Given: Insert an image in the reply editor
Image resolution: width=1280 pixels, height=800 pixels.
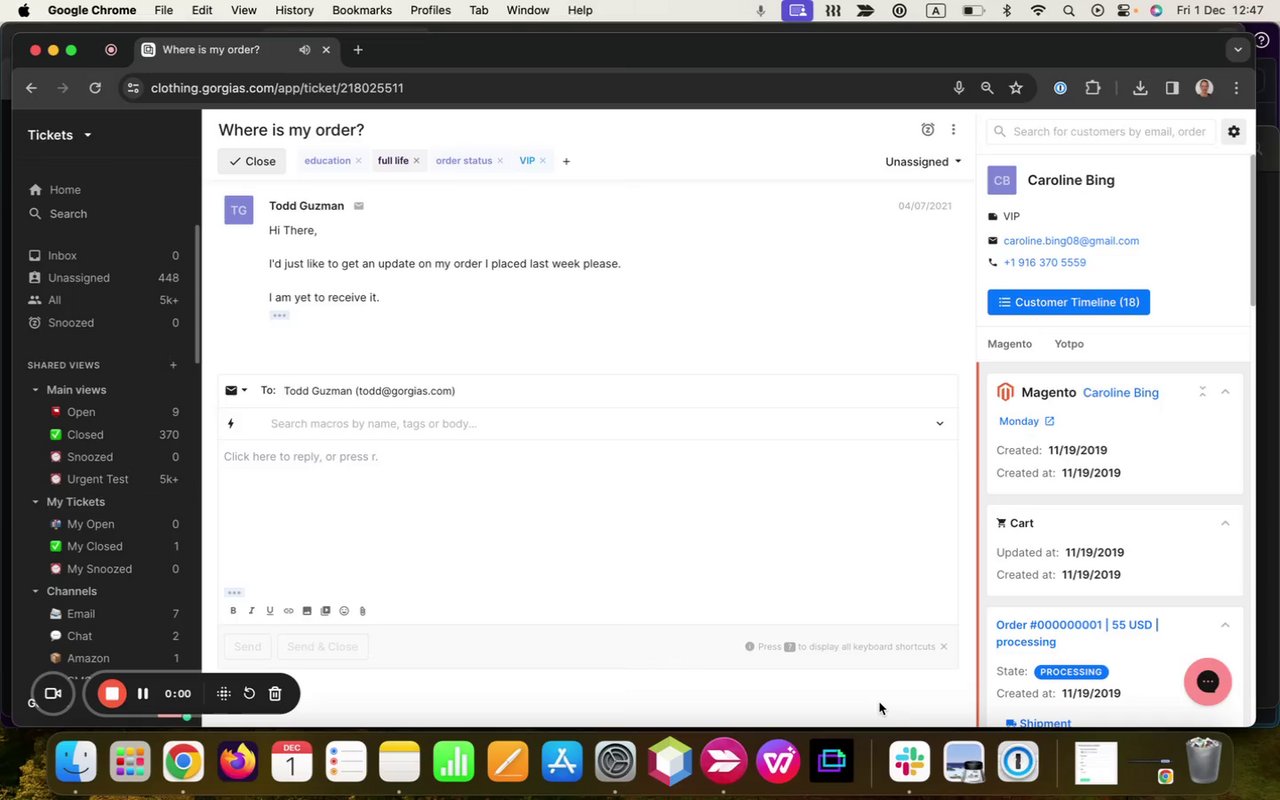Looking at the screenshot, I should pos(307,611).
